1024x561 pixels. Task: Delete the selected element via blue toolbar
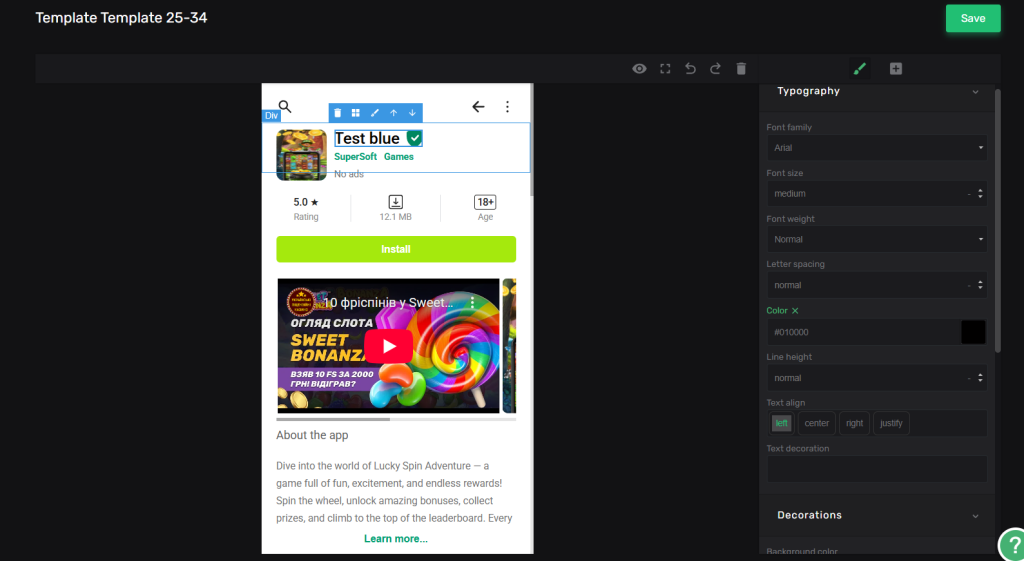pos(337,113)
